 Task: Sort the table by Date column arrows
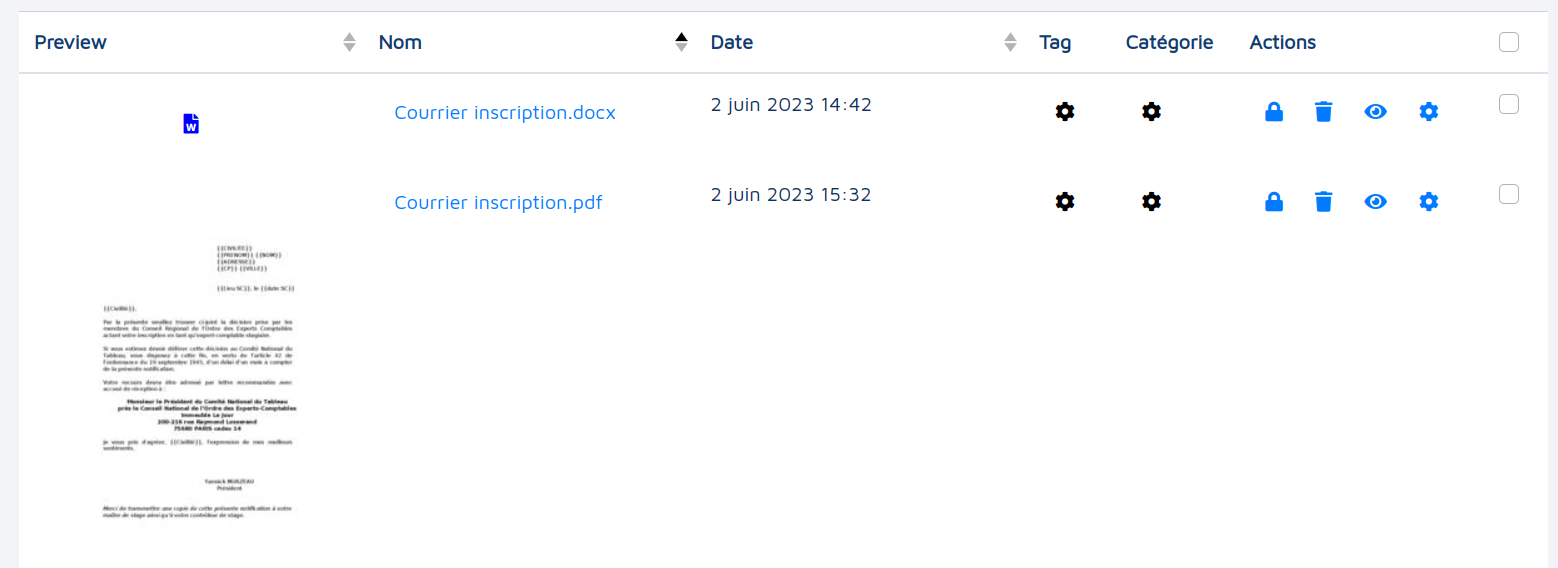[x=1010, y=42]
